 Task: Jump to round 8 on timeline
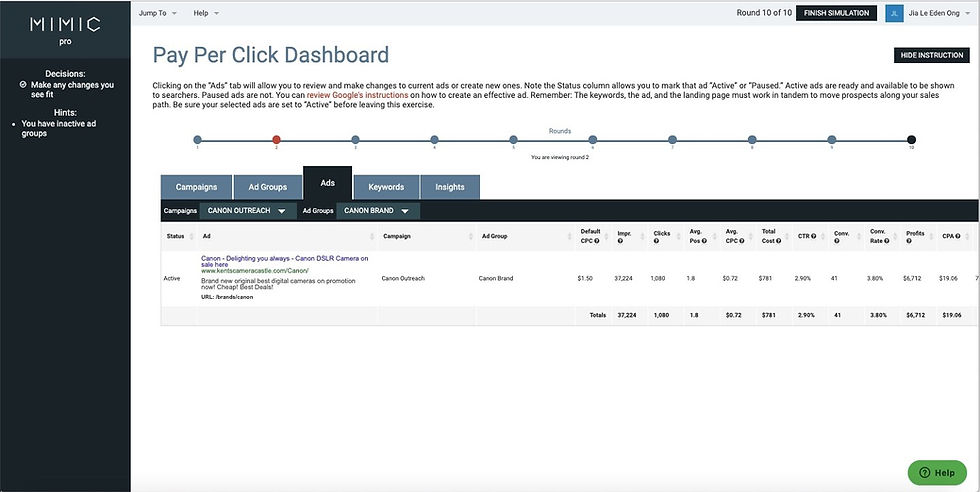752,139
